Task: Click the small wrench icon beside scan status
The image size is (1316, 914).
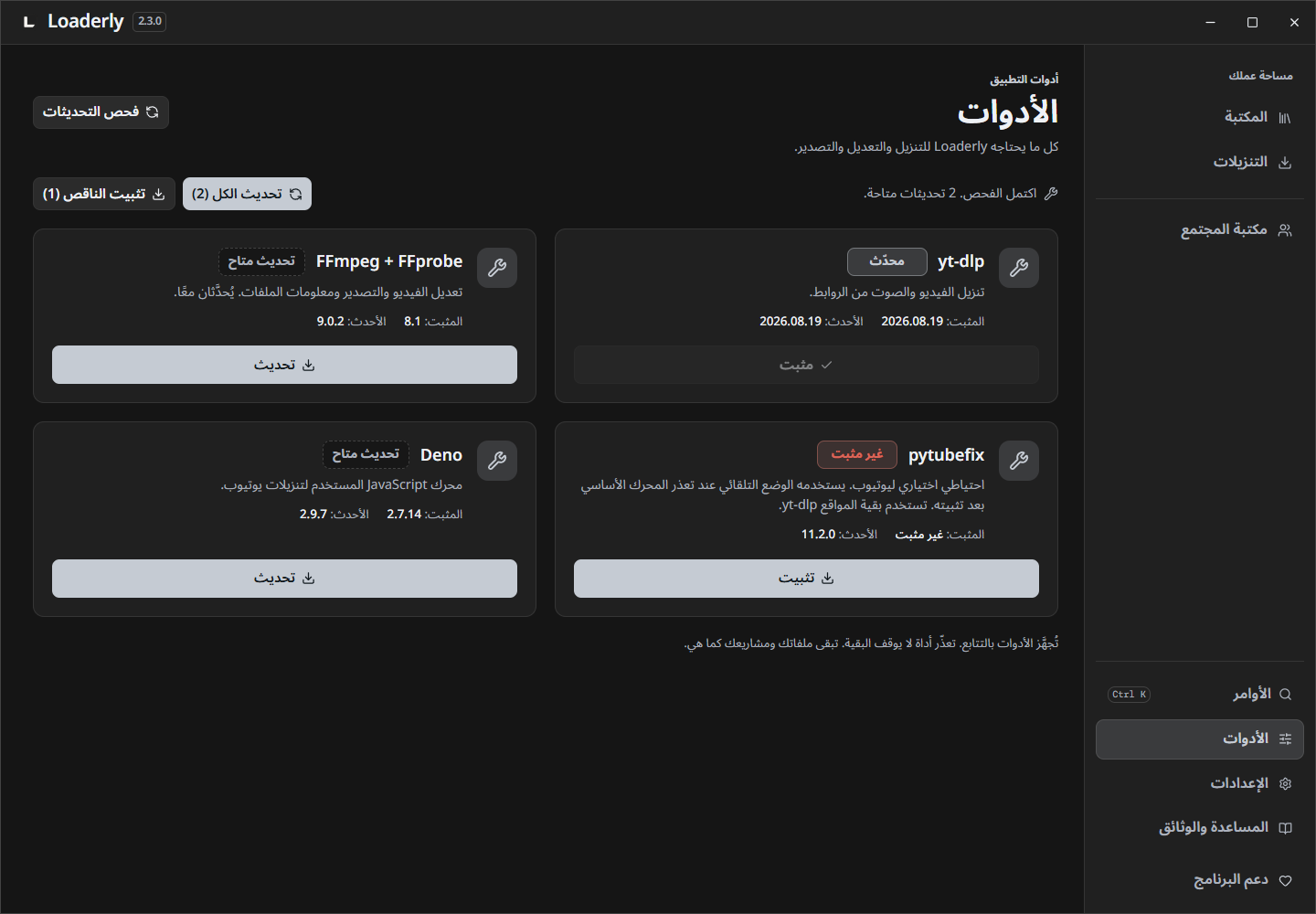Action: click(x=1051, y=194)
